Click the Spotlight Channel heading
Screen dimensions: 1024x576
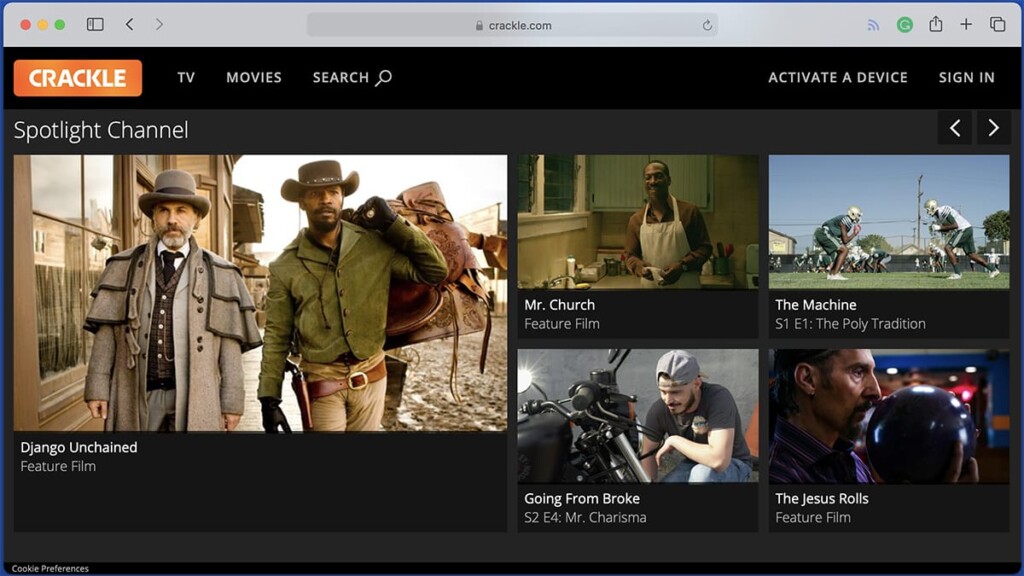coord(101,130)
